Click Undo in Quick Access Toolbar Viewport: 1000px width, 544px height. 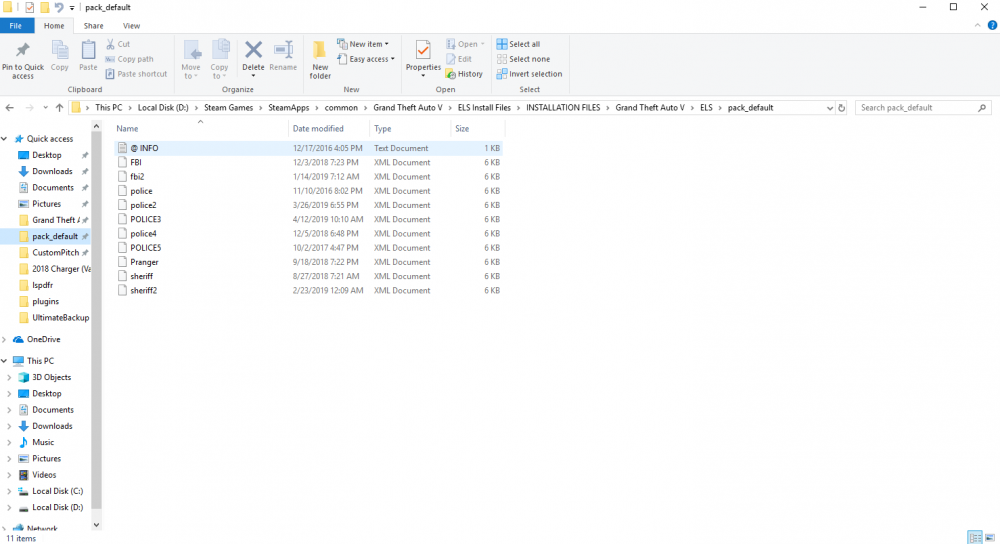pos(59,7)
